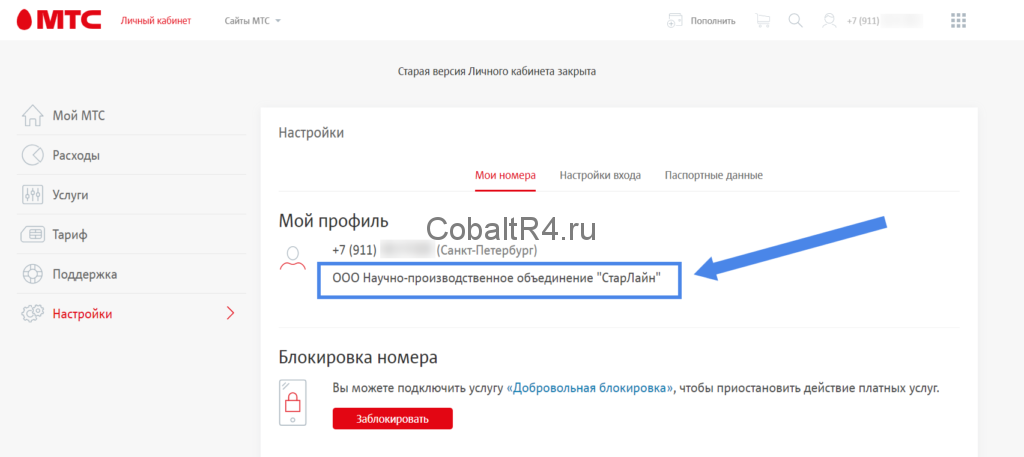
Task: Click the pie chart Расходы icon
Action: (33, 155)
